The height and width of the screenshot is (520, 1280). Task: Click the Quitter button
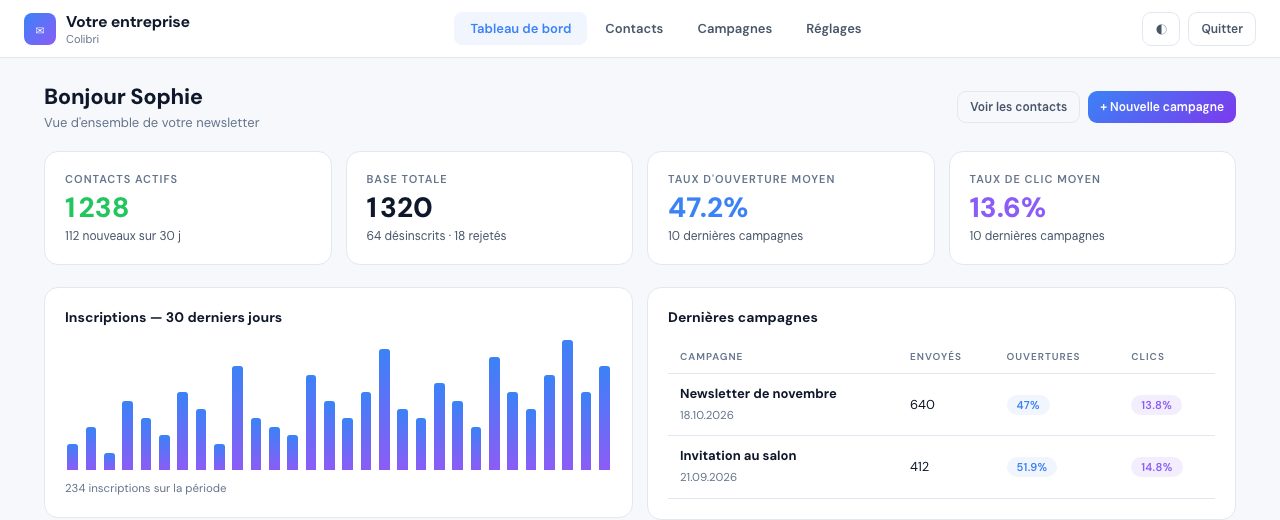pos(1222,29)
